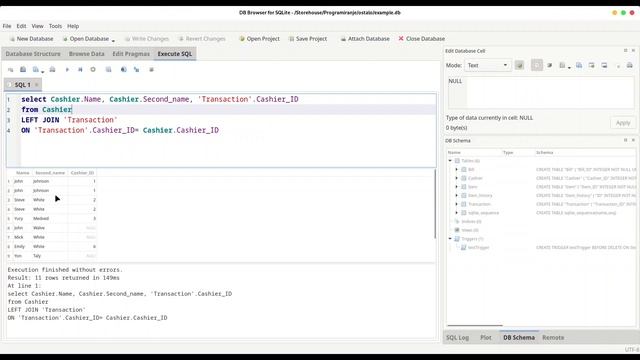Float the DB Schema panel
The width and height of the screenshot is (640, 360).
(625, 140)
